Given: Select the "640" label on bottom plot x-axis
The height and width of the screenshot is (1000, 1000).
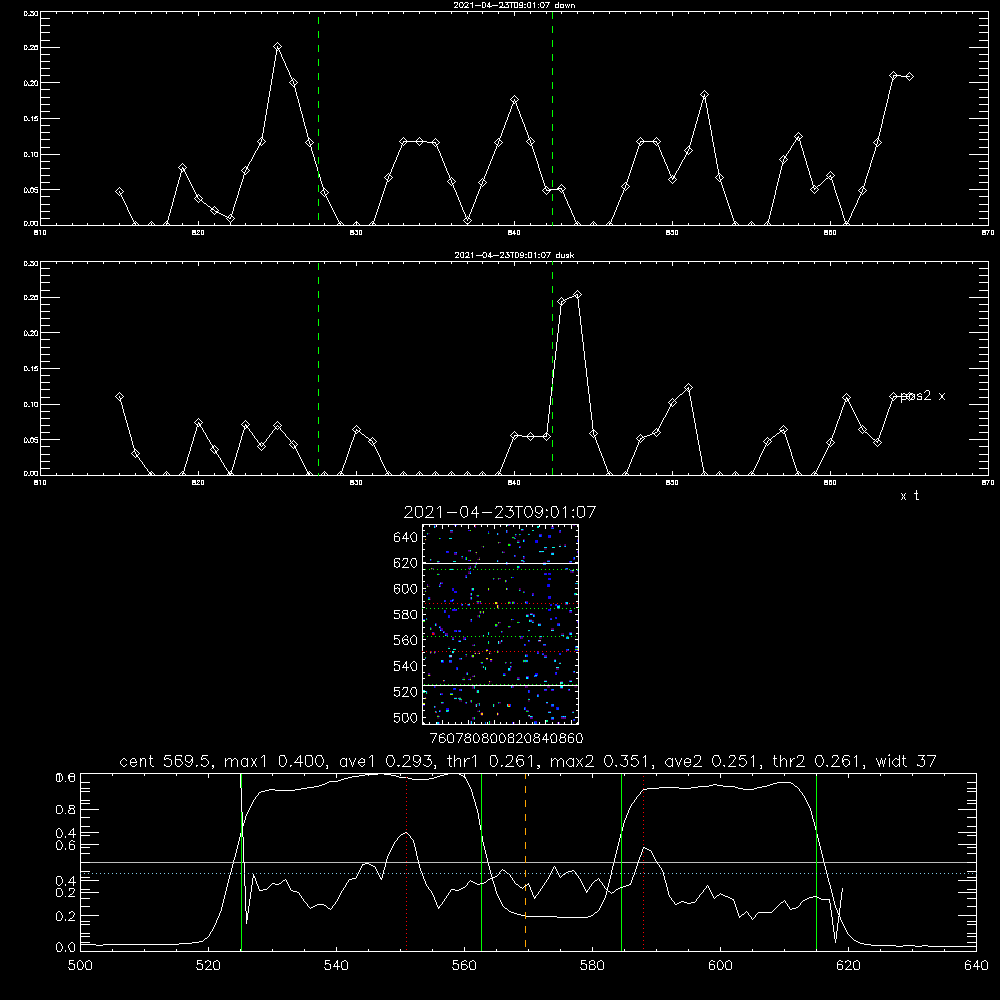Looking at the screenshot, I should [976, 966].
